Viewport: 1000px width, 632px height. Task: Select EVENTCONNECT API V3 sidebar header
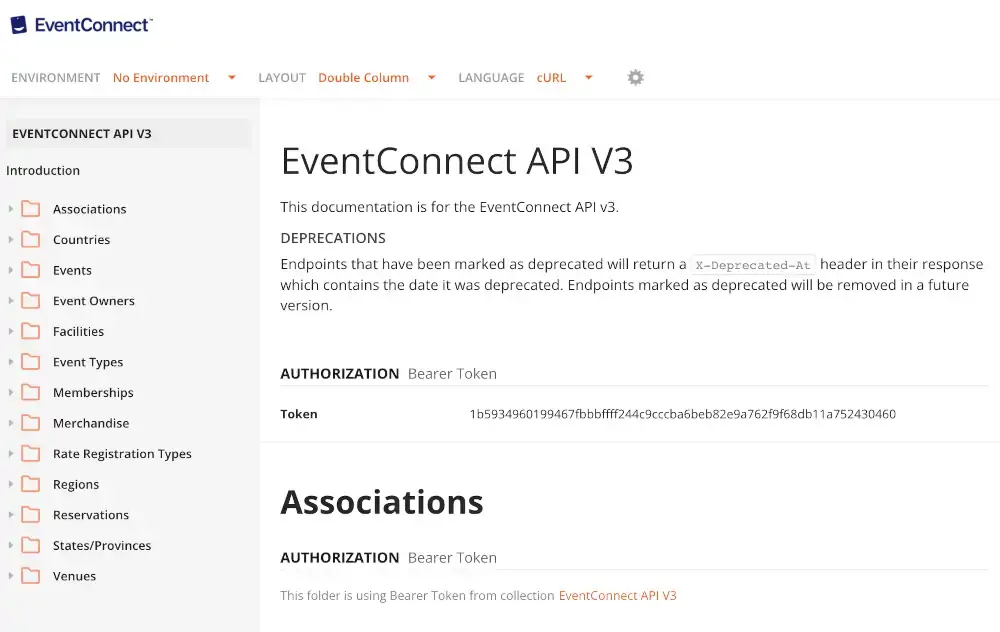click(x=129, y=134)
